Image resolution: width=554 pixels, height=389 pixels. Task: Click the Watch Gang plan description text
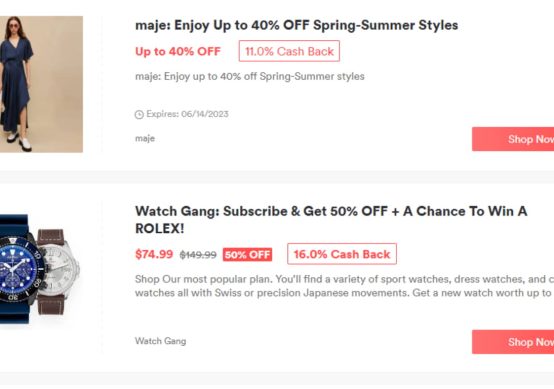point(344,286)
